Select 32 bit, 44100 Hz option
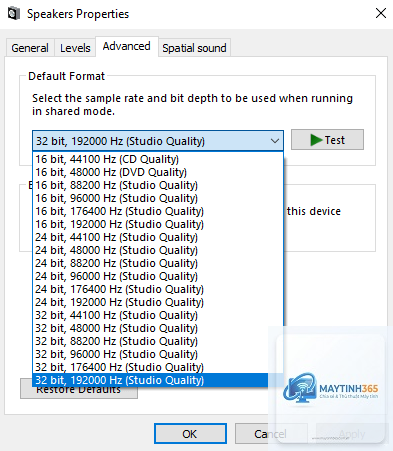The width and height of the screenshot is (393, 451). pyautogui.click(x=158, y=315)
